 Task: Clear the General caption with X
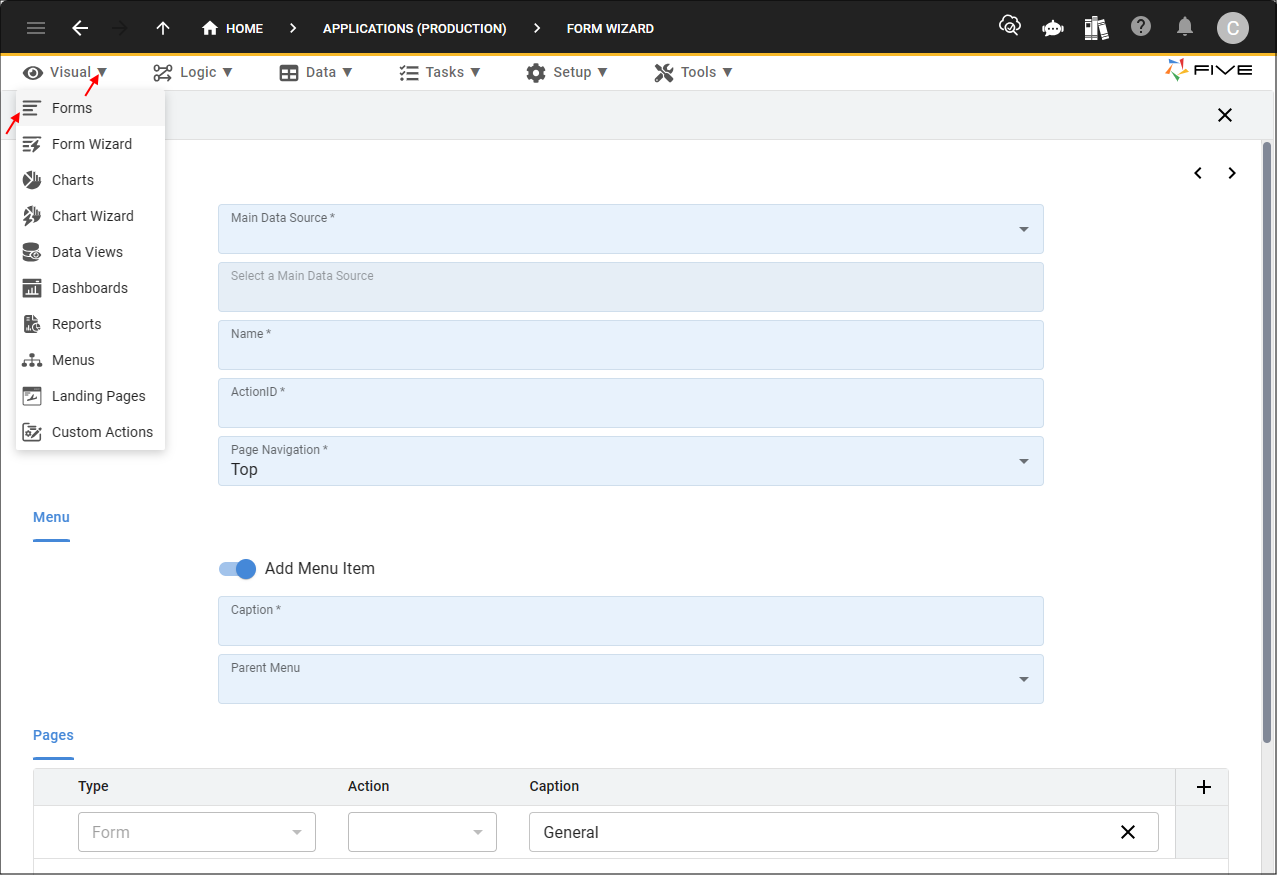coord(1128,832)
